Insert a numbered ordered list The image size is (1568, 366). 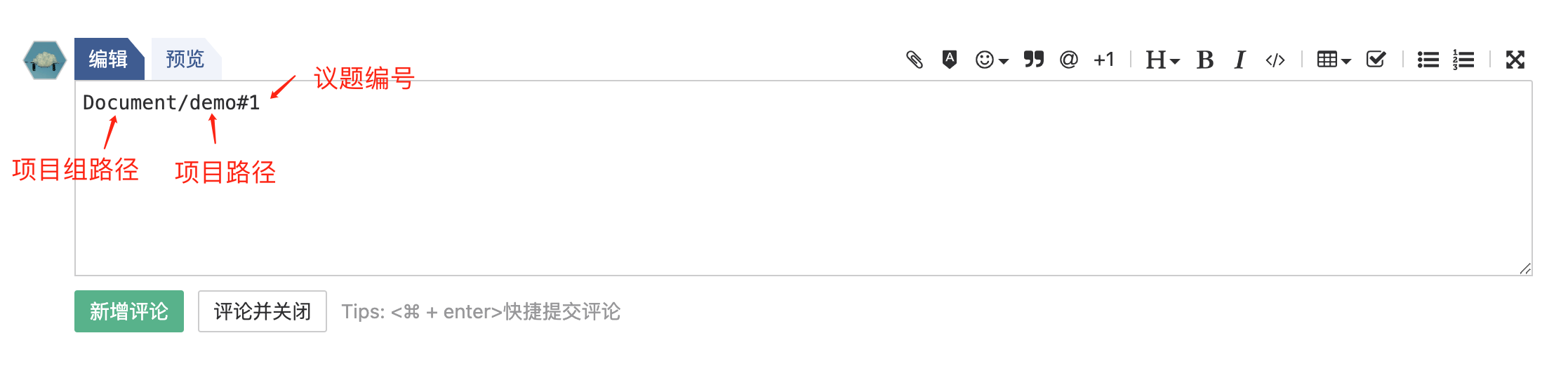pos(1463,60)
